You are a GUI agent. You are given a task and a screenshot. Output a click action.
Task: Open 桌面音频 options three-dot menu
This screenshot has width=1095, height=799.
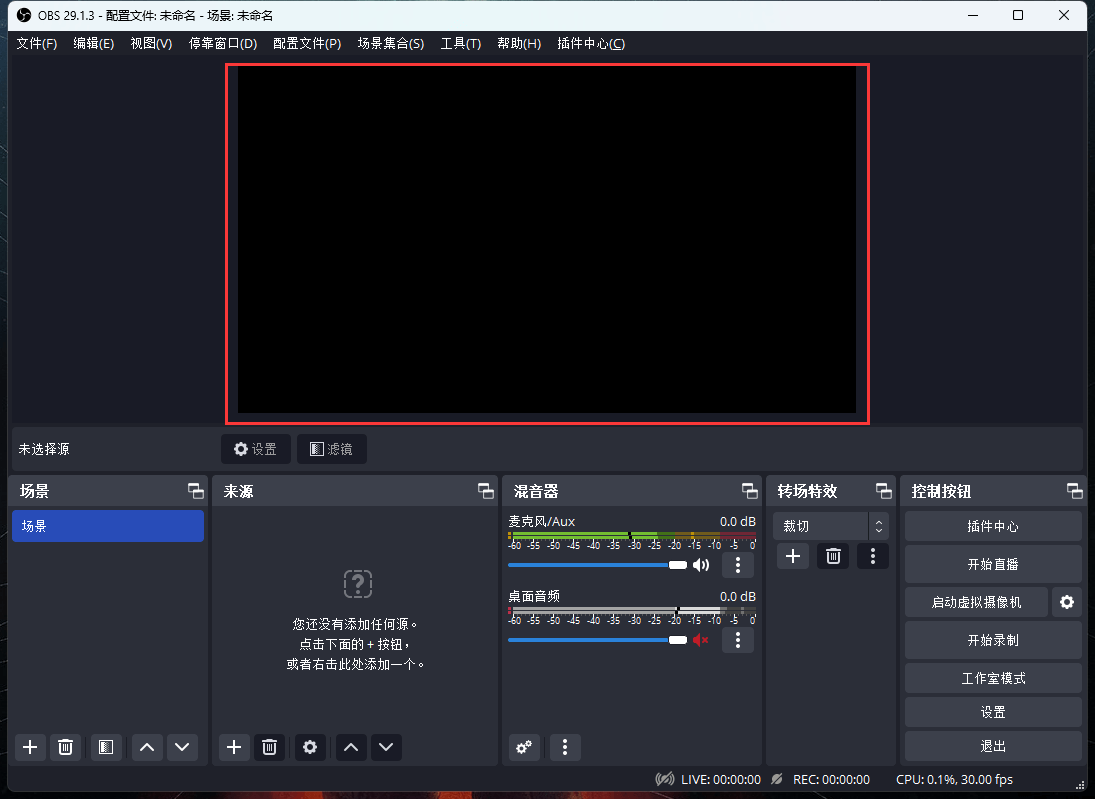click(x=738, y=640)
